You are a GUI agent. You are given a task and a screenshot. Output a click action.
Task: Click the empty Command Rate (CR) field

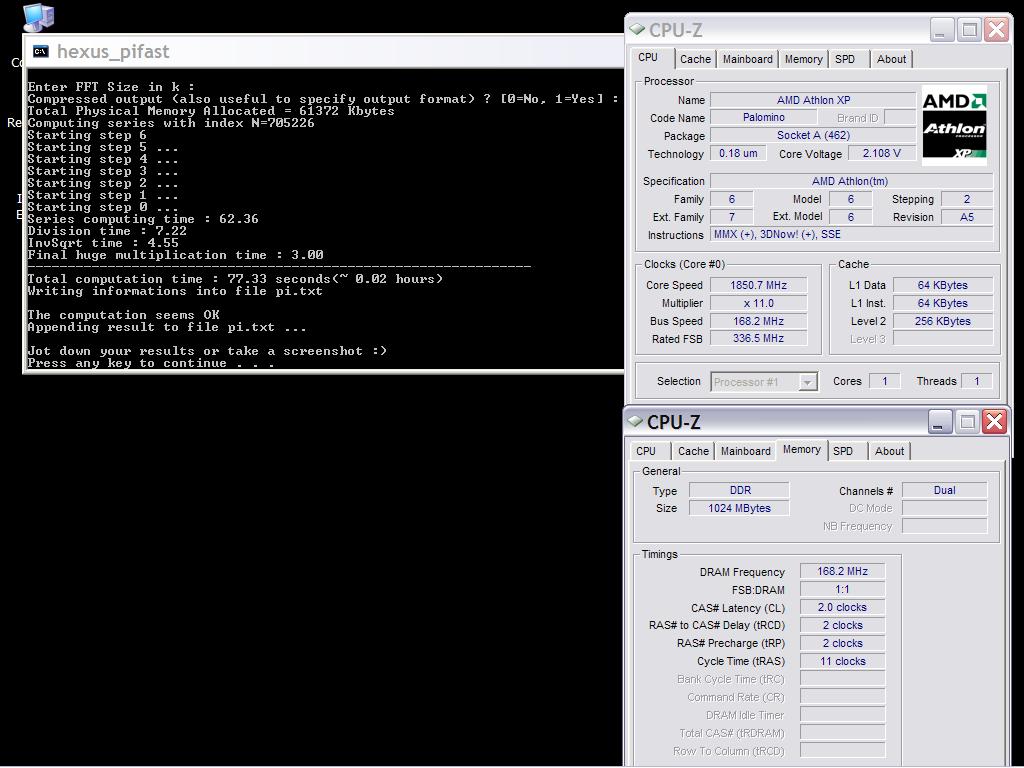[x=842, y=697]
